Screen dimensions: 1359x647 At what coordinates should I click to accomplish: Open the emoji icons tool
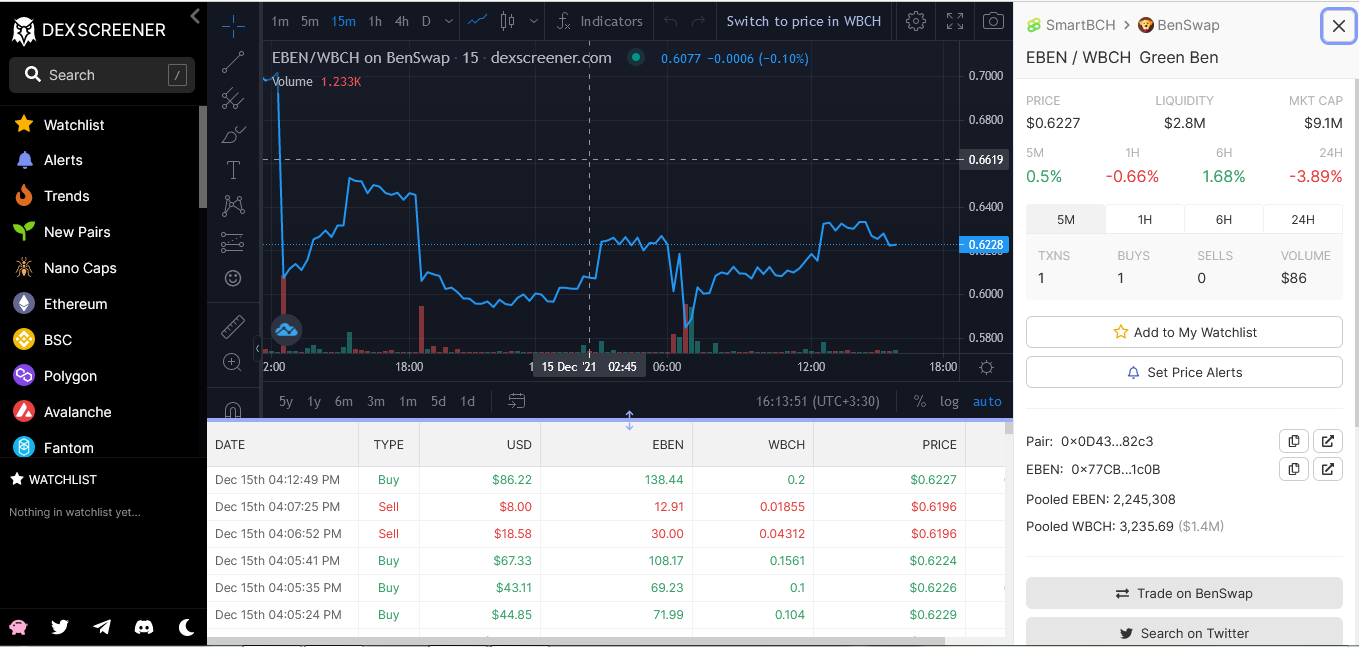point(233,278)
